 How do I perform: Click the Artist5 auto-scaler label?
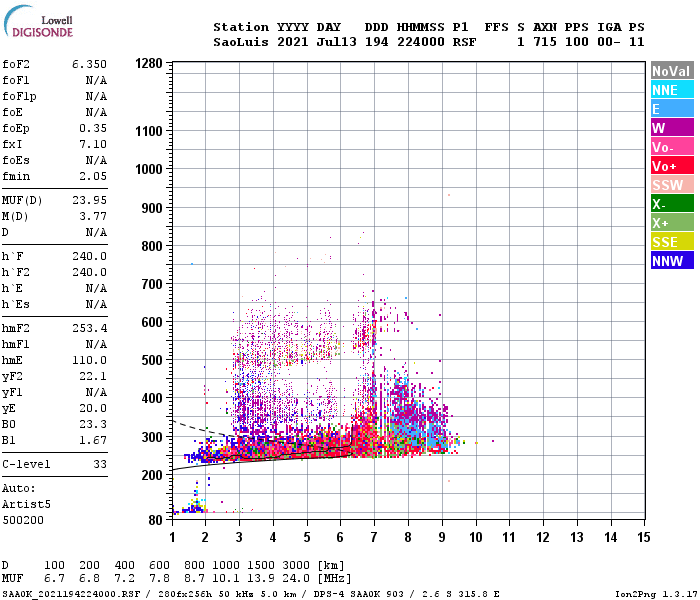coord(26,504)
